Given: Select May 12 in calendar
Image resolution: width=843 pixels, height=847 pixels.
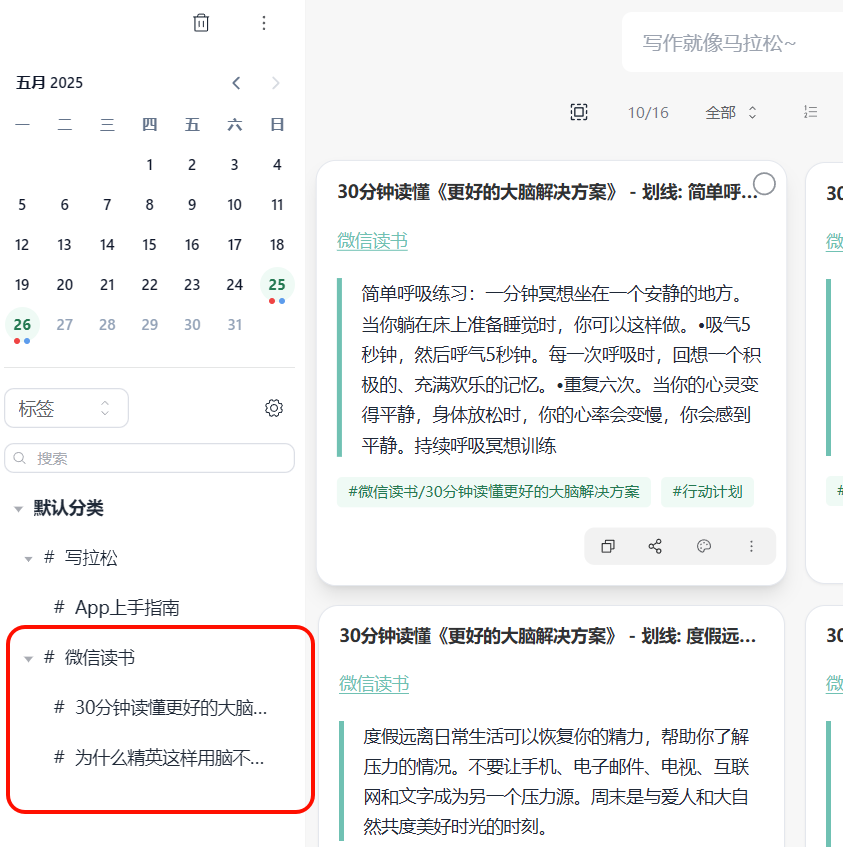Looking at the screenshot, I should coord(22,245).
